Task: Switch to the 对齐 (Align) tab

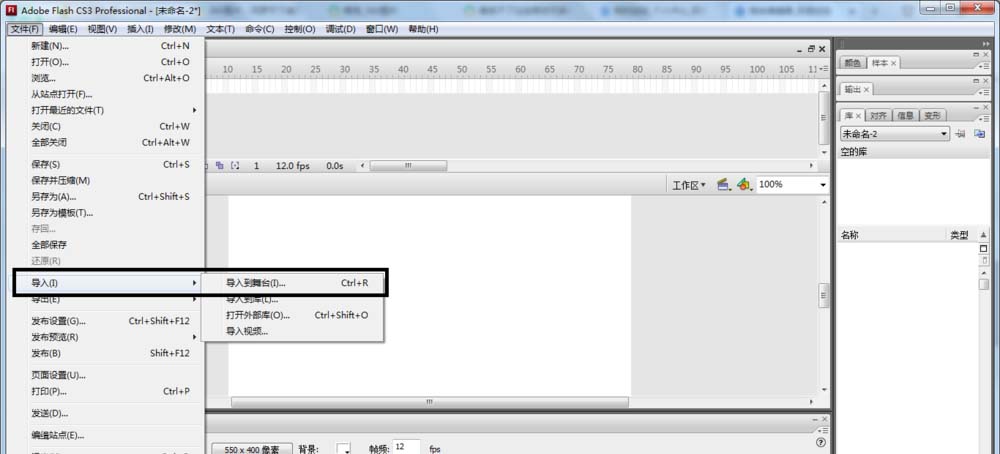Action: (878, 115)
